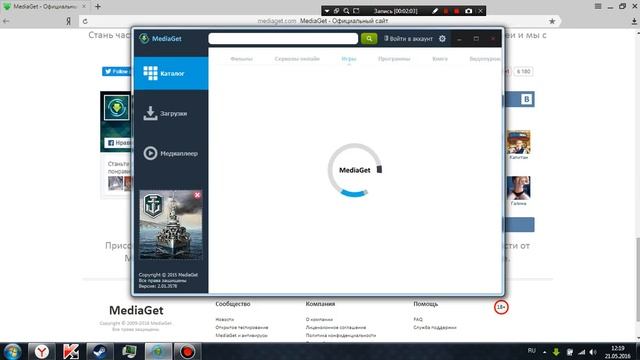The width and height of the screenshot is (640, 360).
Task: Open Kaspersky from taskbar
Action: 71,351
